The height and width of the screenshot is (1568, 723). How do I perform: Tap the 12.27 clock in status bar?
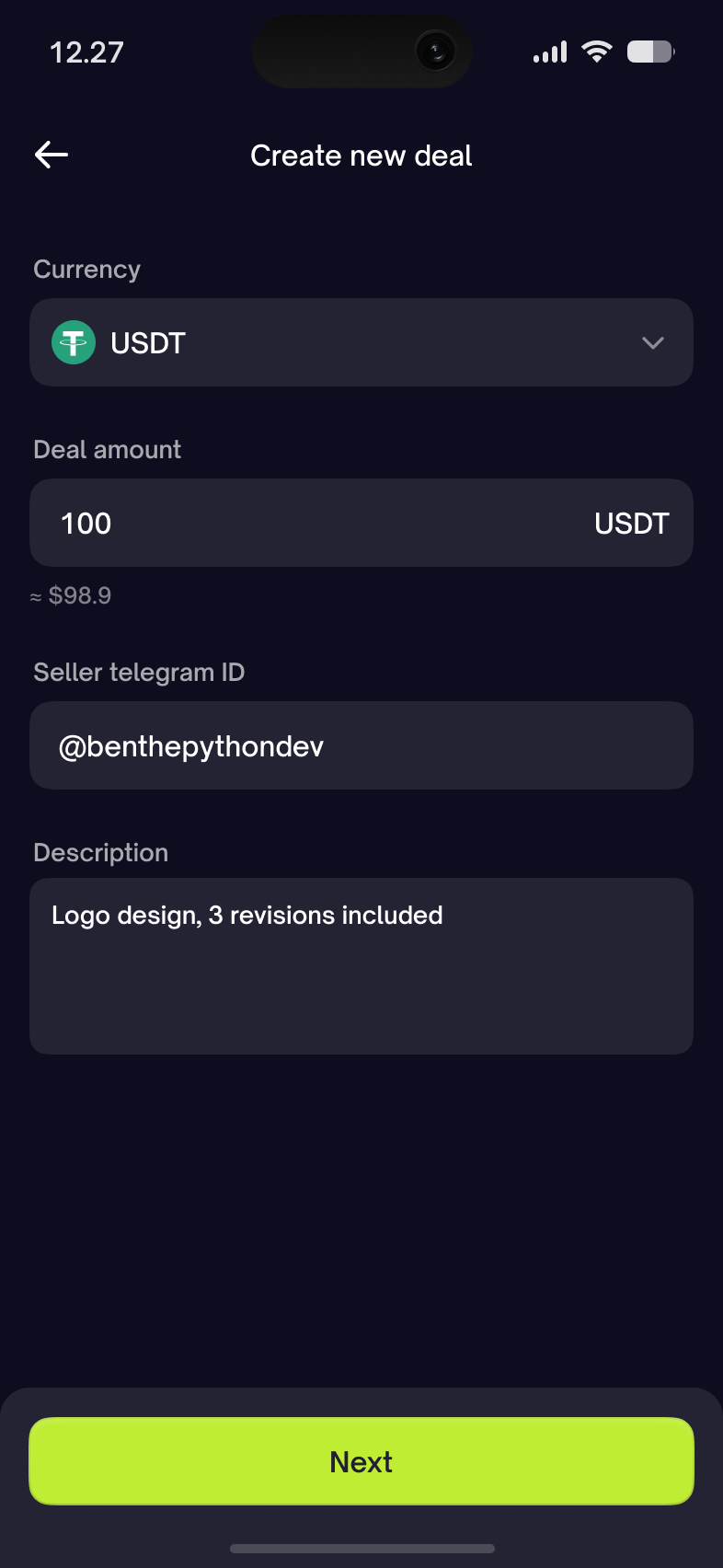pyautogui.click(x=86, y=52)
